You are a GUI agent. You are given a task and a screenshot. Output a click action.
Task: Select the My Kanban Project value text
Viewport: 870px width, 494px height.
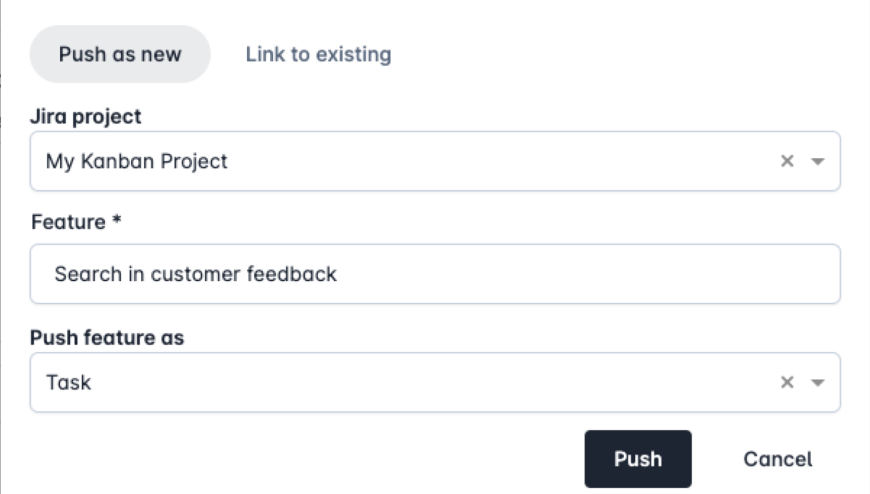click(137, 161)
